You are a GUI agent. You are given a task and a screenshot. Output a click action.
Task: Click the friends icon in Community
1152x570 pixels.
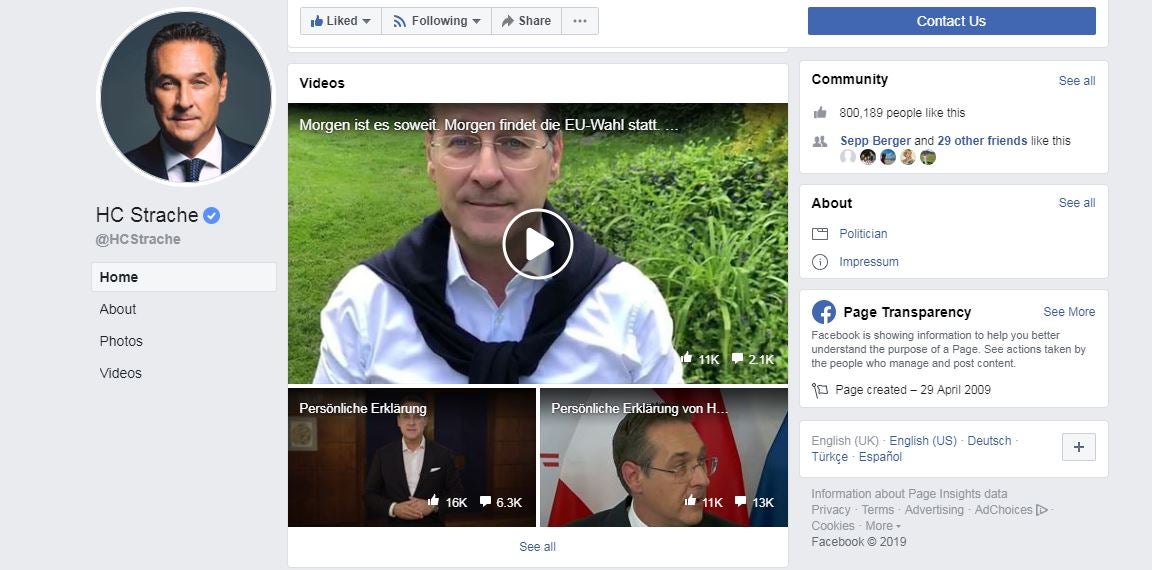820,141
